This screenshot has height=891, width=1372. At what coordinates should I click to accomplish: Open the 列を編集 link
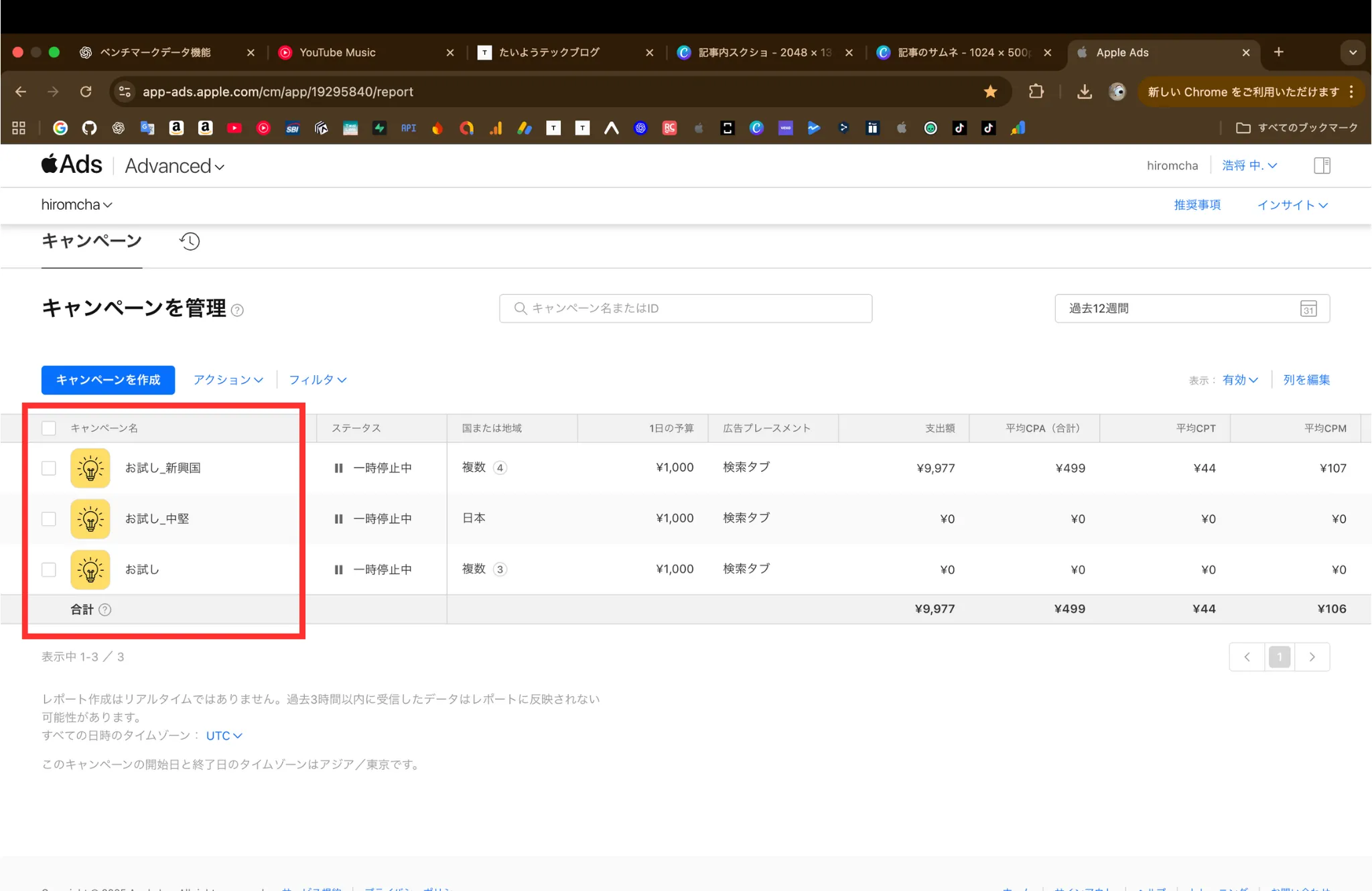point(1305,379)
